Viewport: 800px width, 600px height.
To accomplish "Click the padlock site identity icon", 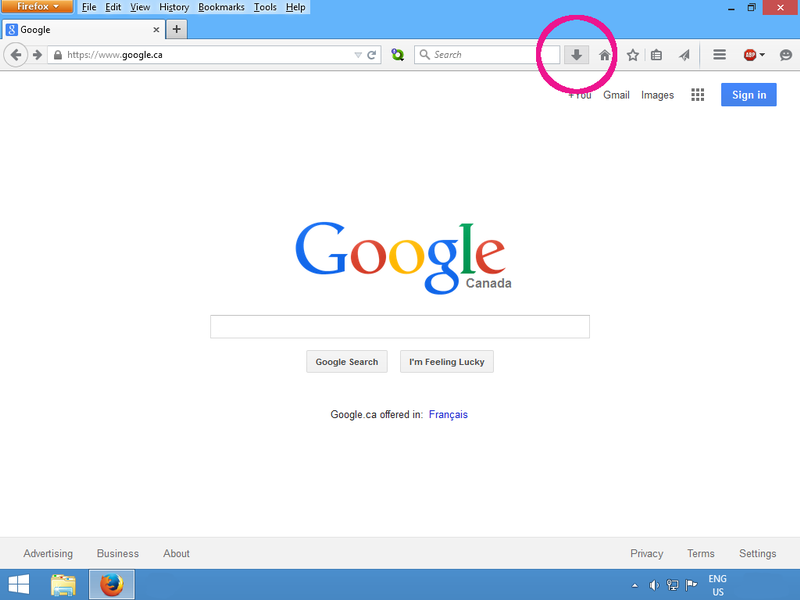I will 58,55.
